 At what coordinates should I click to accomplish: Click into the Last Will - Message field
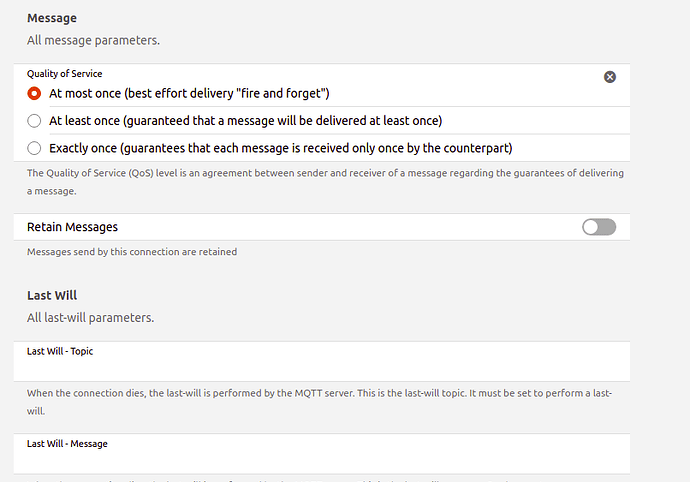click(x=320, y=459)
